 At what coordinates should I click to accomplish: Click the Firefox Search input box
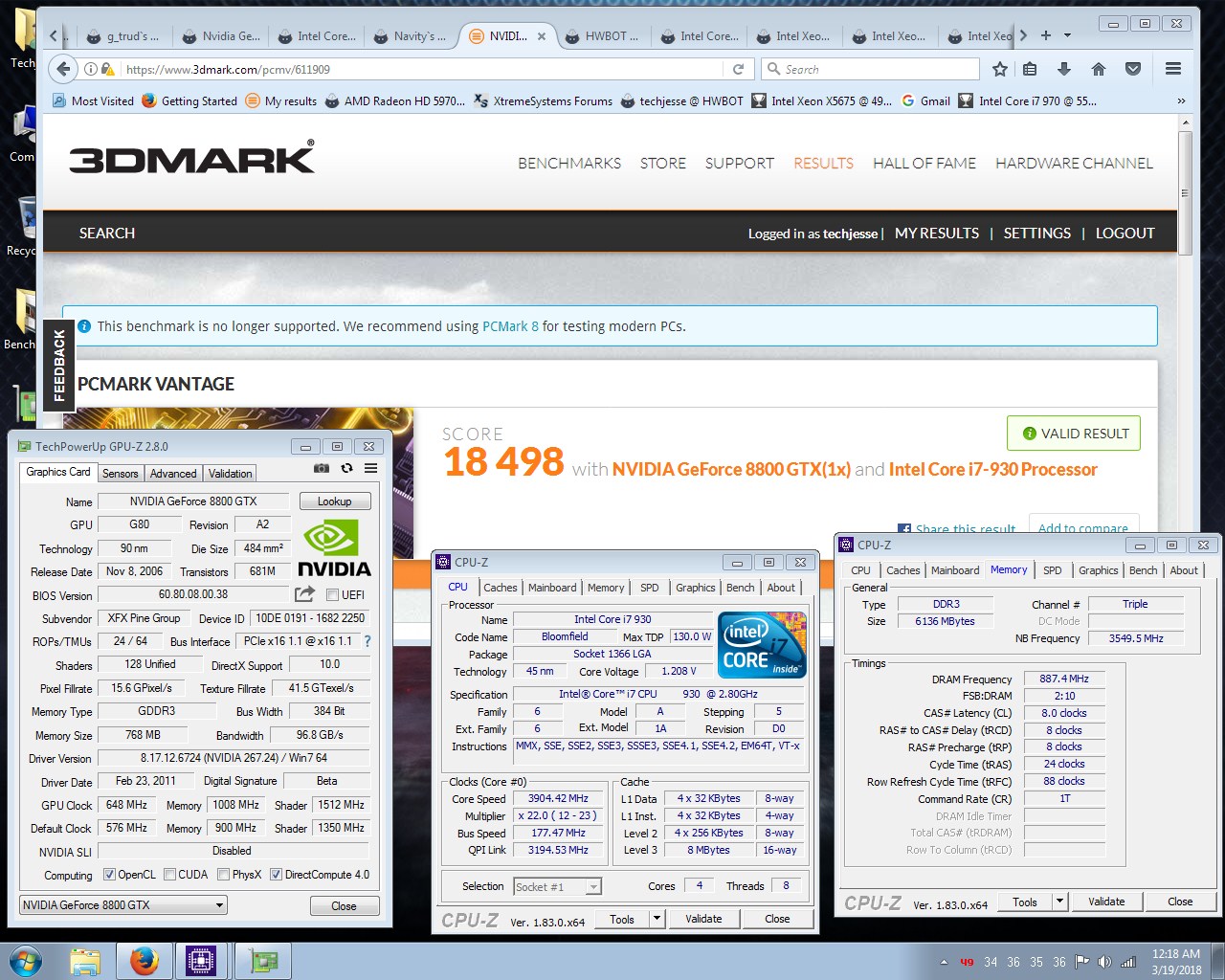871,69
